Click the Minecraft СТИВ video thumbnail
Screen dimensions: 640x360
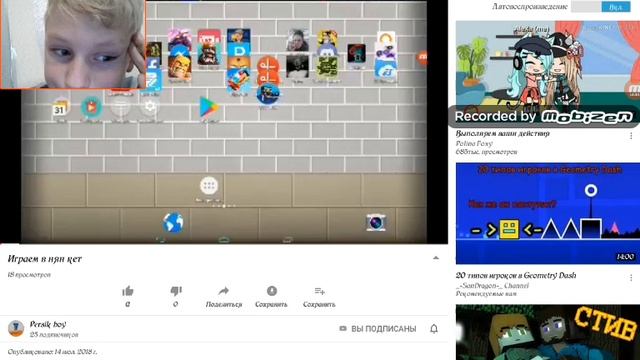tap(548, 332)
